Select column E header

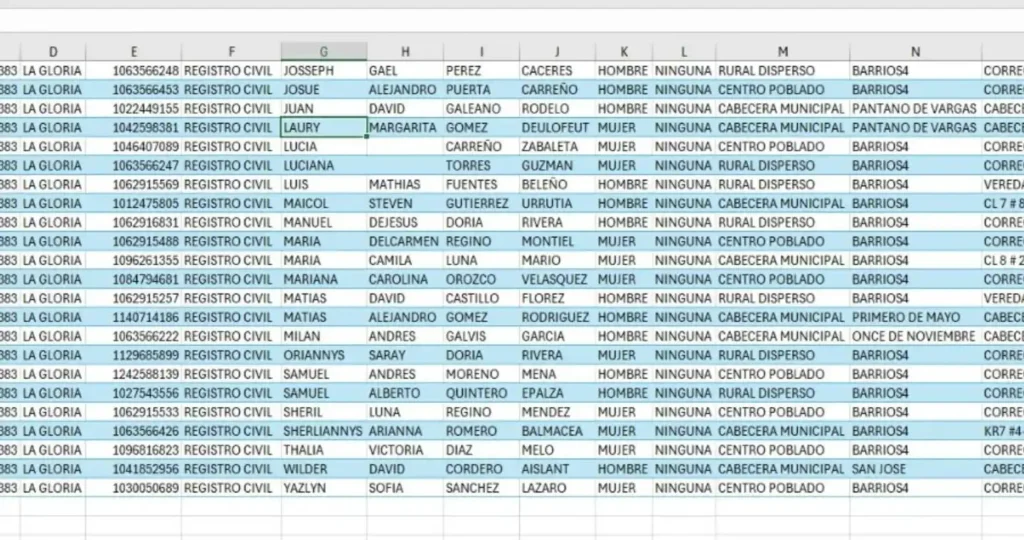[x=134, y=52]
